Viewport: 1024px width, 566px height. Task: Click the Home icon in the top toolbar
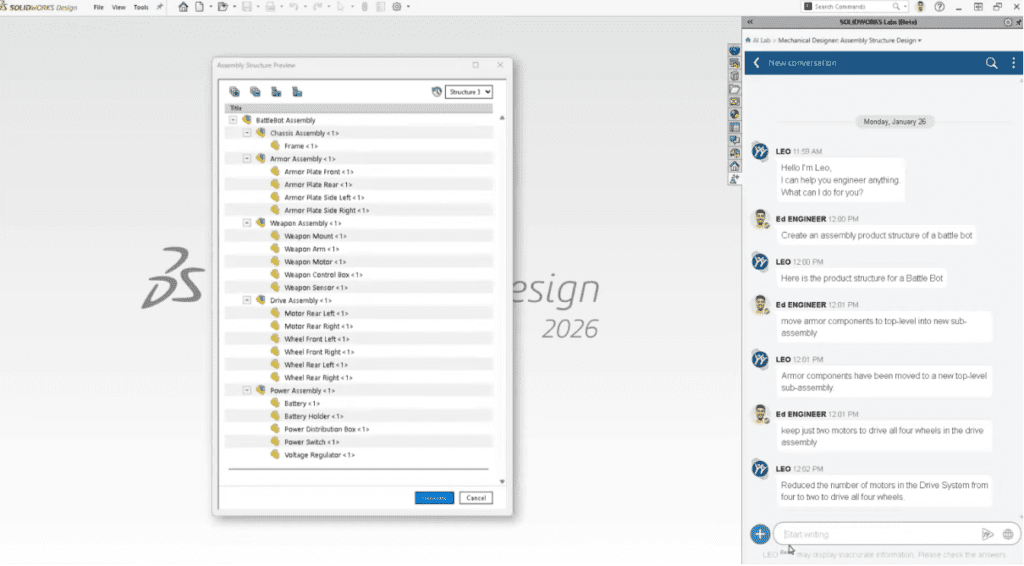pos(183,7)
